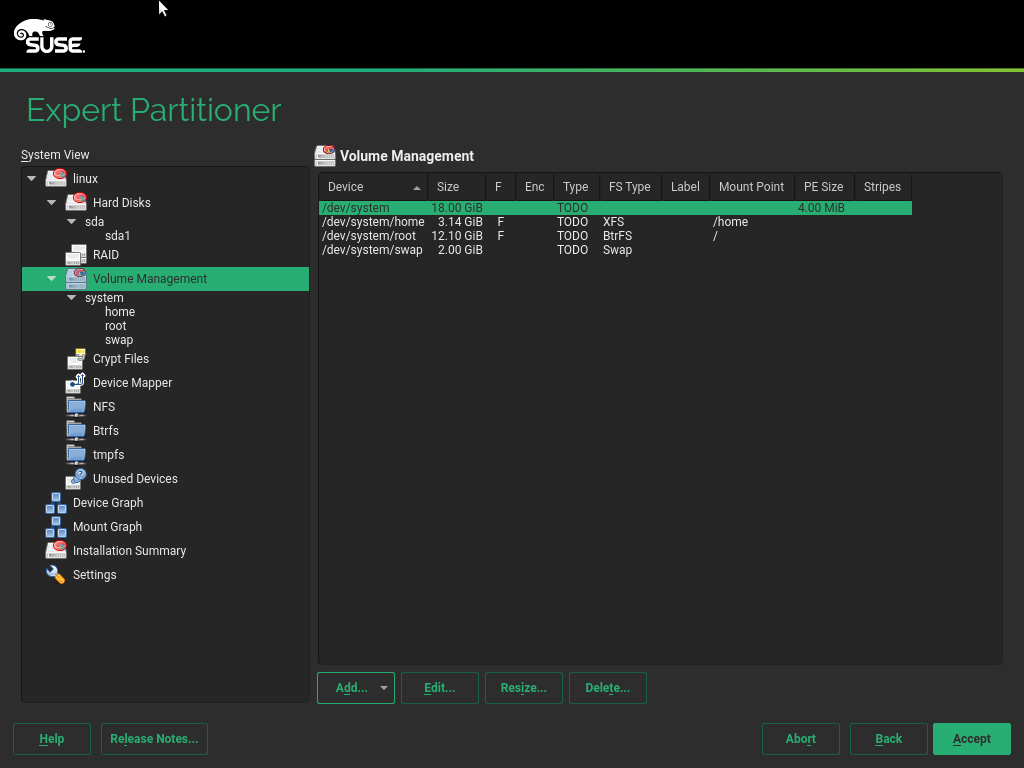The image size is (1024, 768).
Task: Click the Accept button
Action: 971,739
